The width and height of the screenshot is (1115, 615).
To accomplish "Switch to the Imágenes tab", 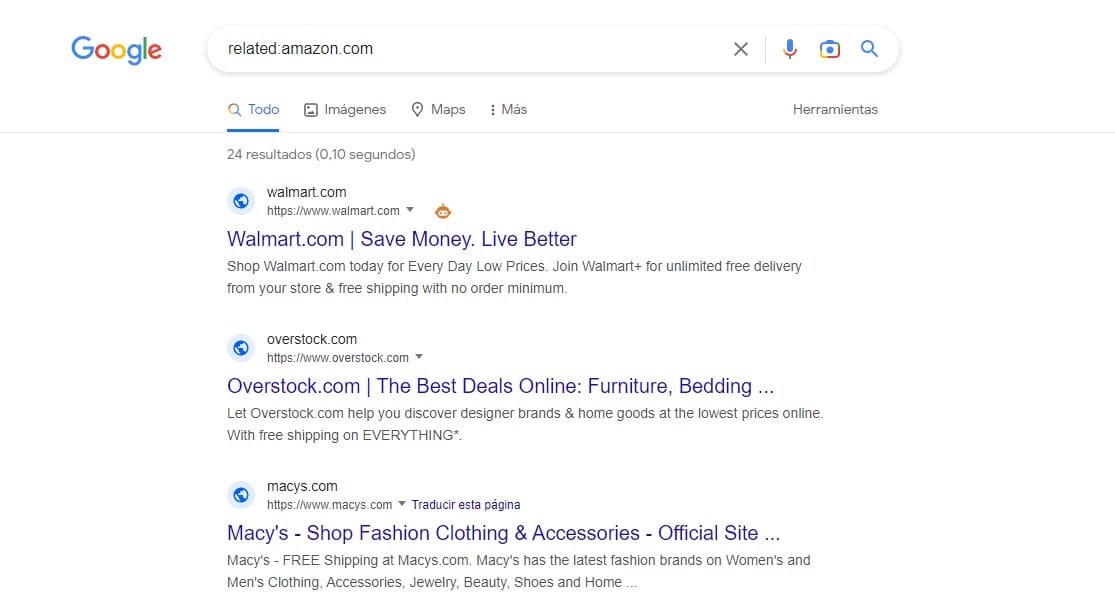I will click(x=344, y=109).
